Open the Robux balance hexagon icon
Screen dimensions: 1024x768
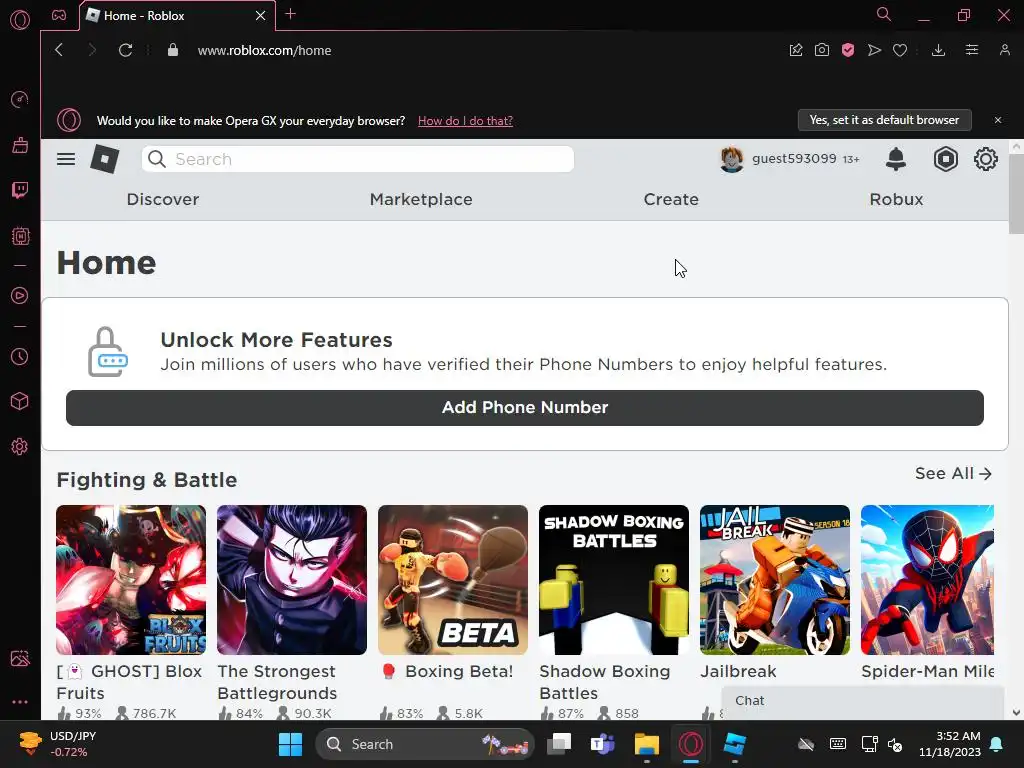coord(945,159)
